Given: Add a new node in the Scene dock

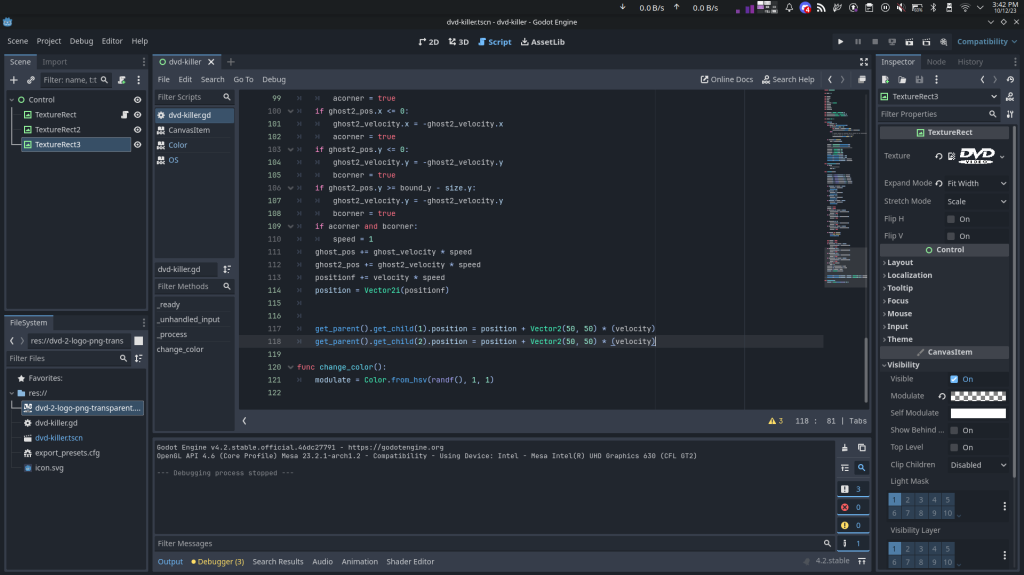Looking at the screenshot, I should (x=14, y=79).
